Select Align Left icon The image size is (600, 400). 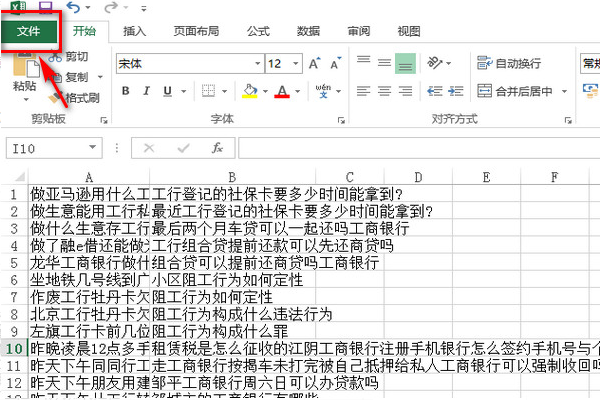tap(364, 91)
